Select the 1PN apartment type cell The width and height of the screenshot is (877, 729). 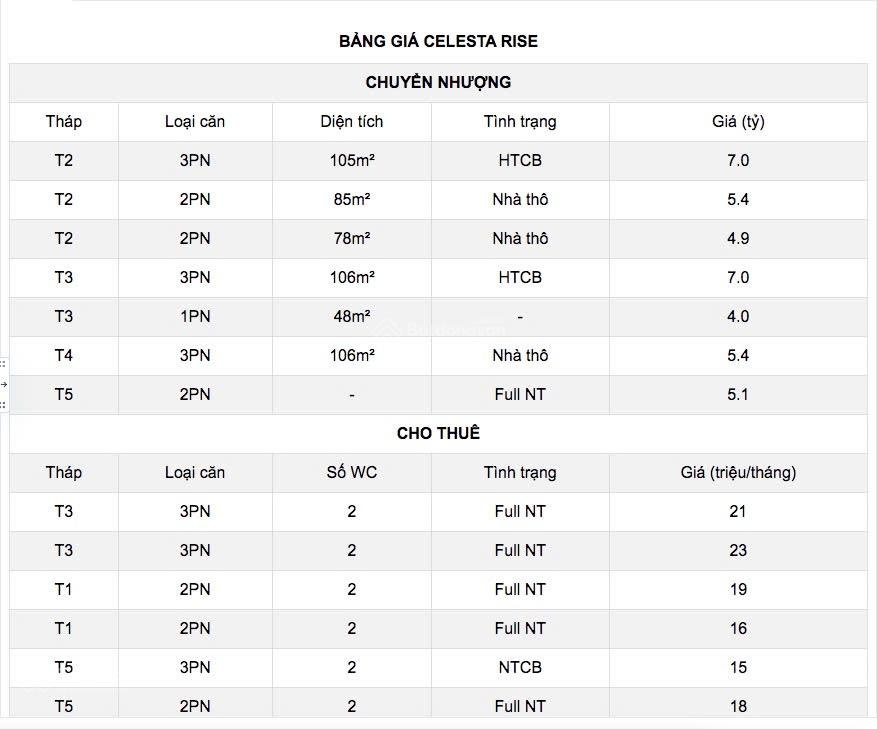click(195, 317)
